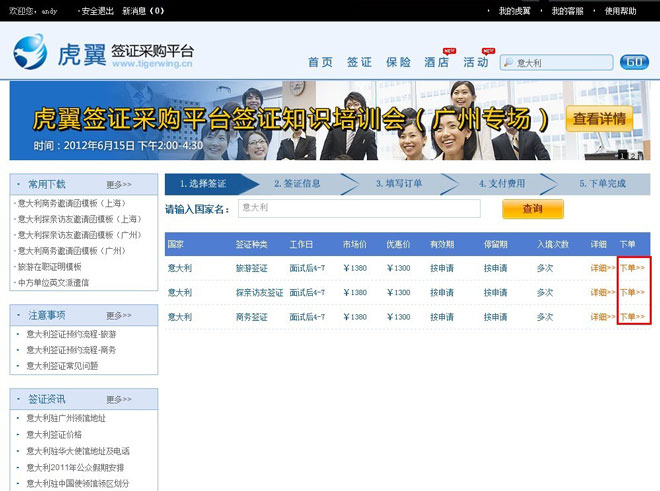Click the 市场价 column header

point(354,244)
